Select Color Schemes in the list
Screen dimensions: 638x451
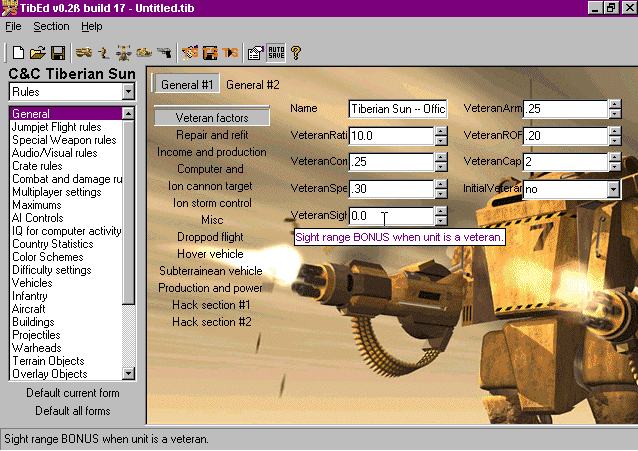[x=66, y=257]
